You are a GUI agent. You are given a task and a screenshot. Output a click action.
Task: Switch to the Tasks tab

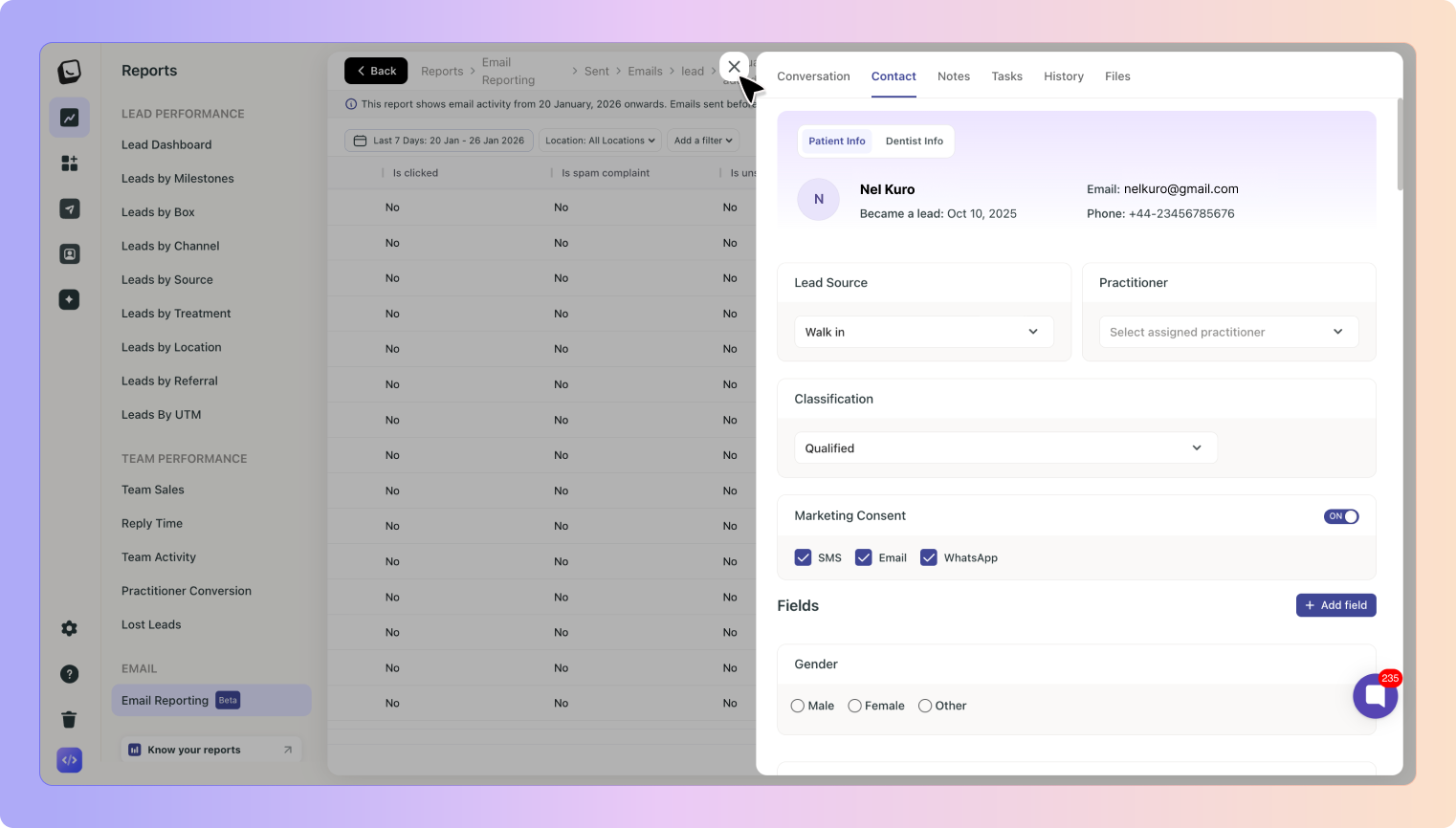coord(1007,76)
